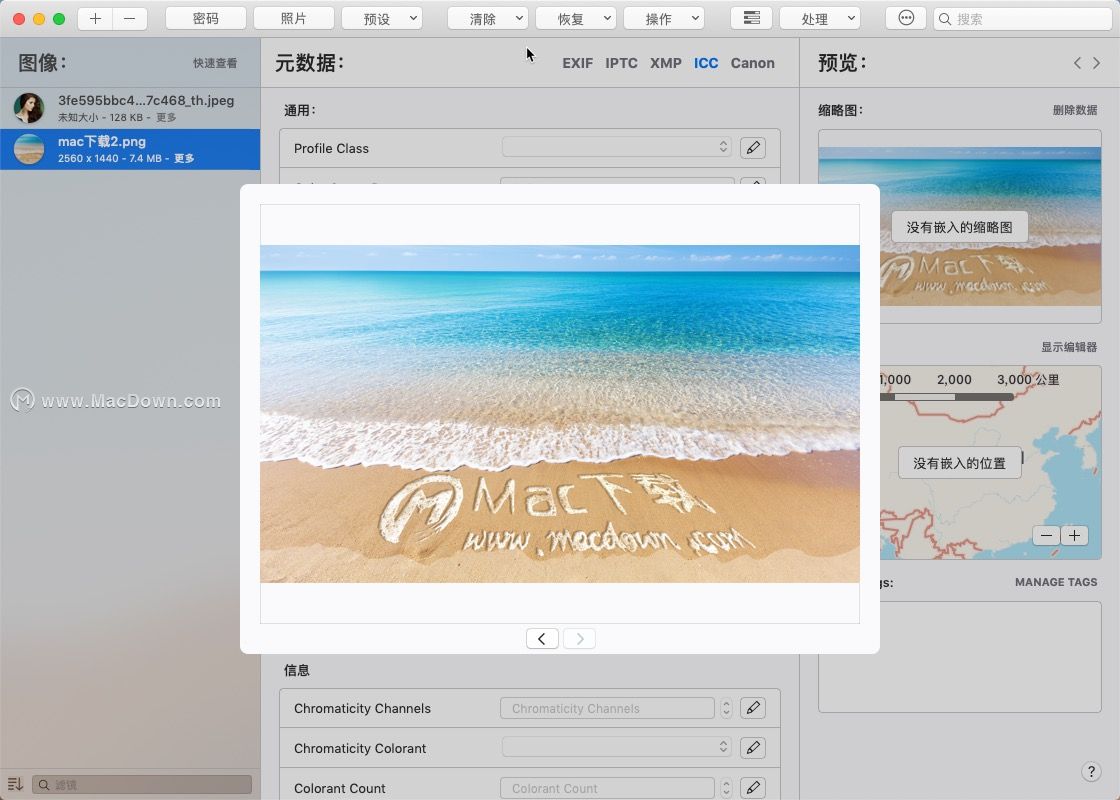This screenshot has height=800, width=1120.
Task: Focus the 搜索 search field
Action: 1022,19
